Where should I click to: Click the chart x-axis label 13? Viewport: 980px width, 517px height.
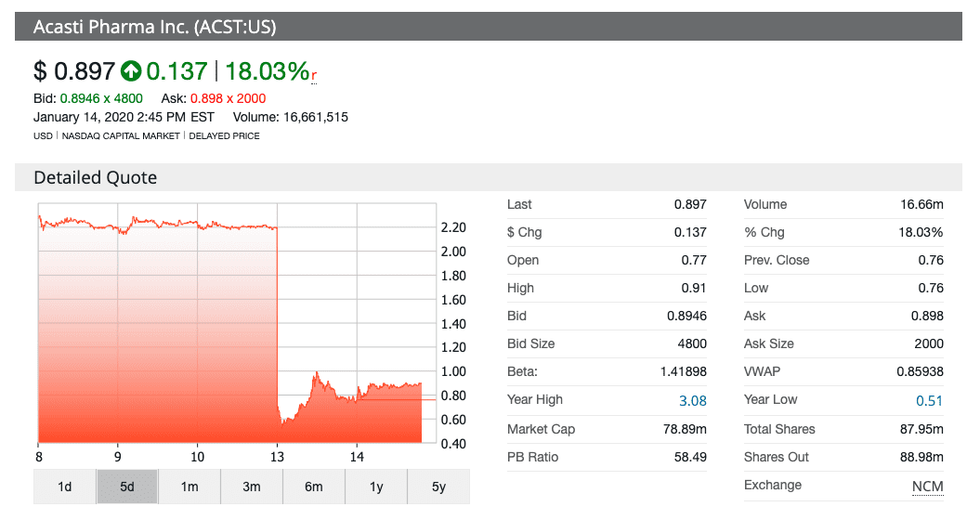[277, 457]
